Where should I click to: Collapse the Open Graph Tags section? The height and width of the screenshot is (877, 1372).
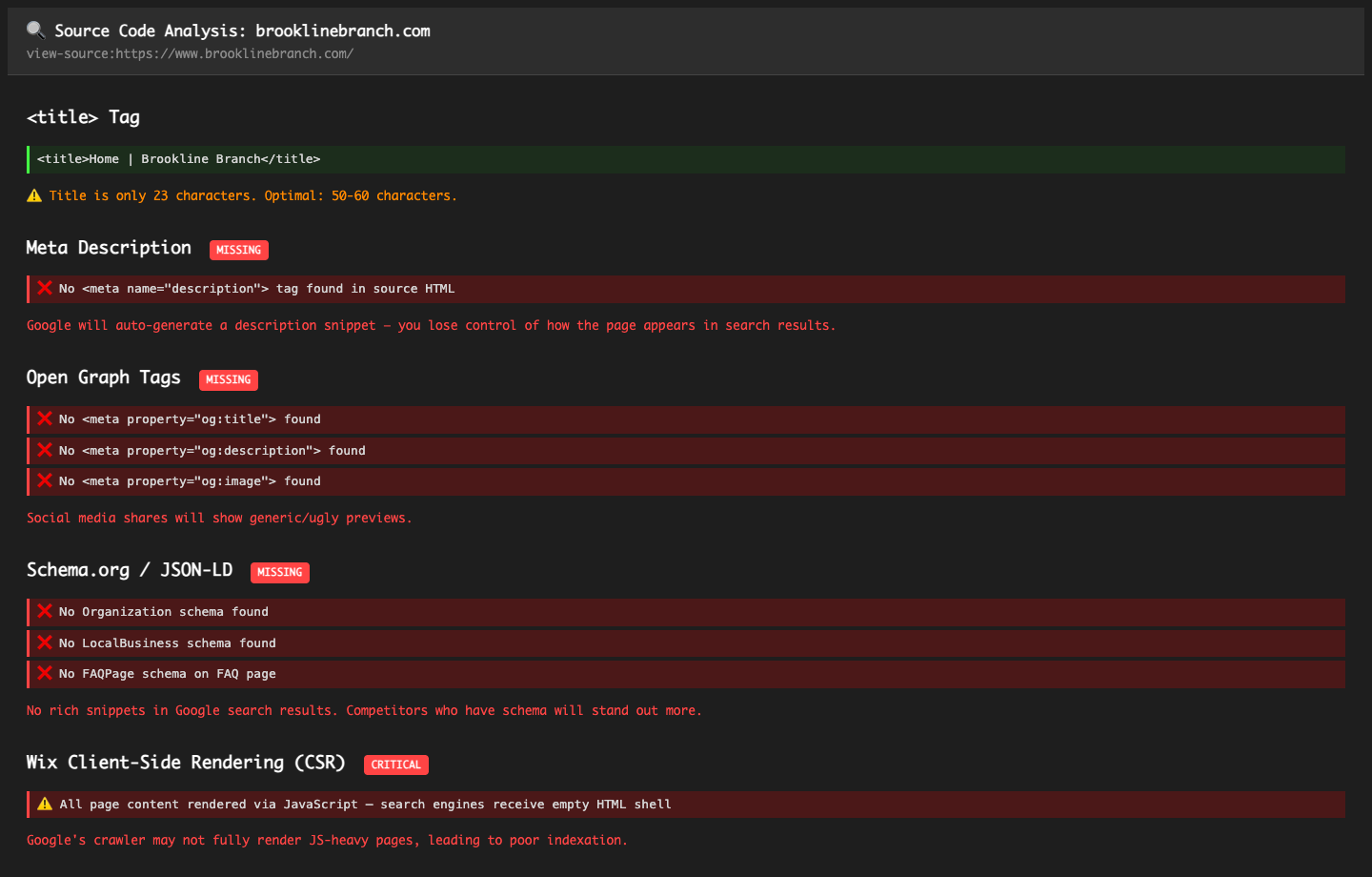(x=103, y=377)
